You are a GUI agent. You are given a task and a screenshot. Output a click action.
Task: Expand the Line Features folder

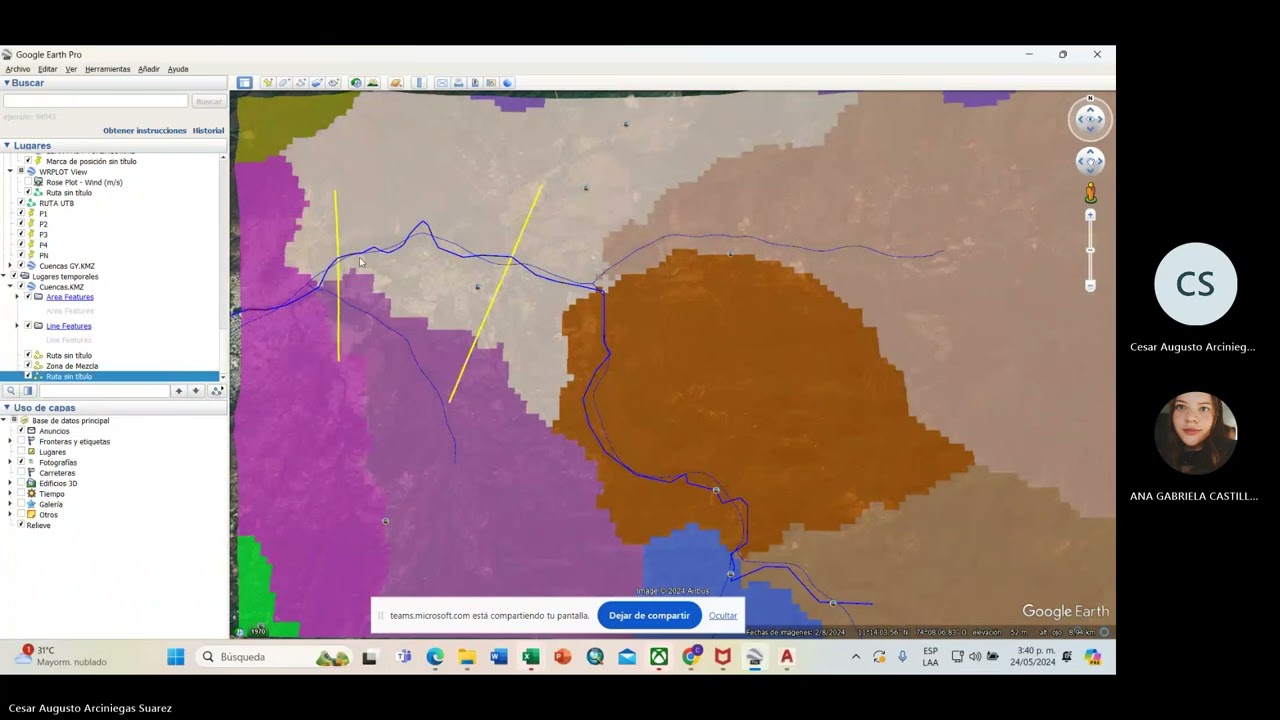(17, 326)
